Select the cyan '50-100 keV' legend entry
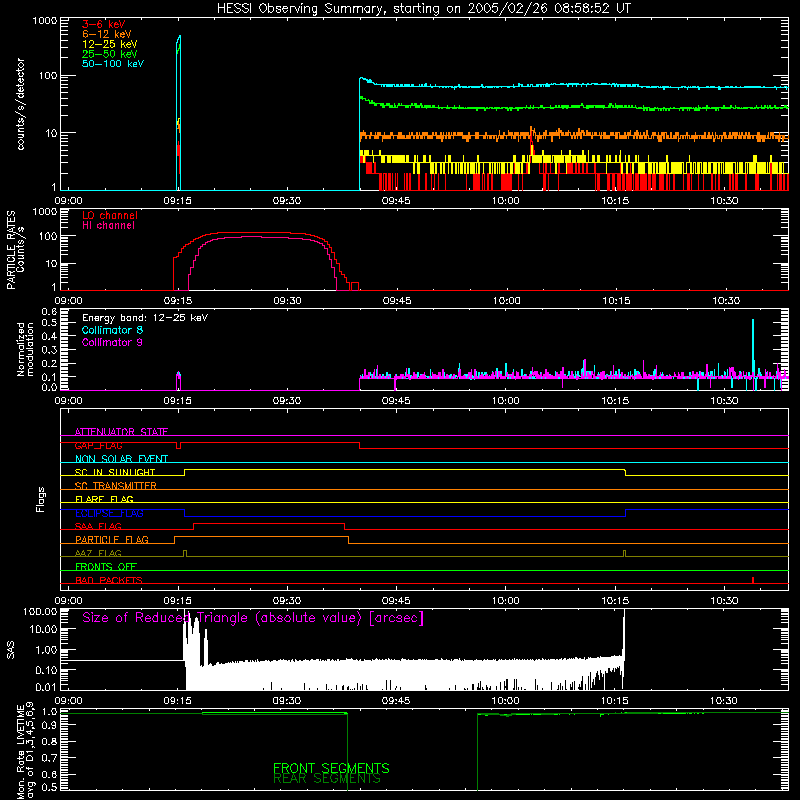The image size is (800, 800). (113, 64)
